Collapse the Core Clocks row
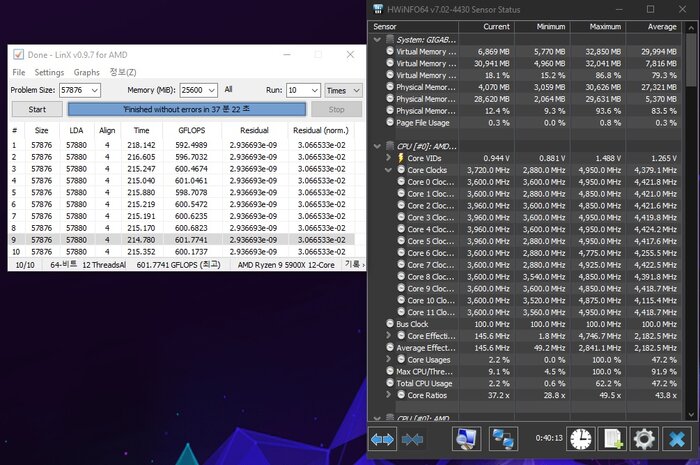 (x=388, y=170)
